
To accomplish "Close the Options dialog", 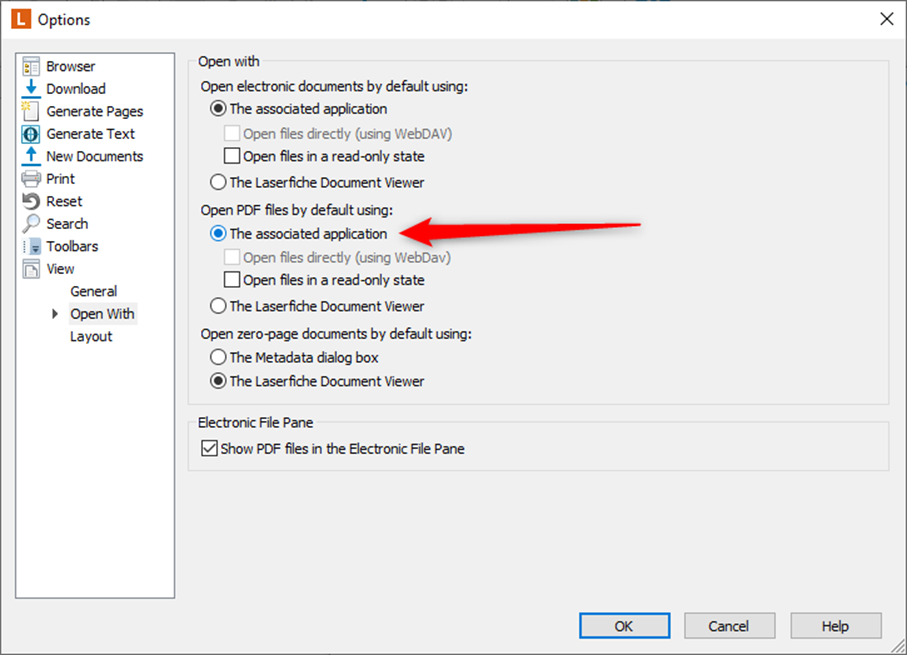I will pos(886,19).
